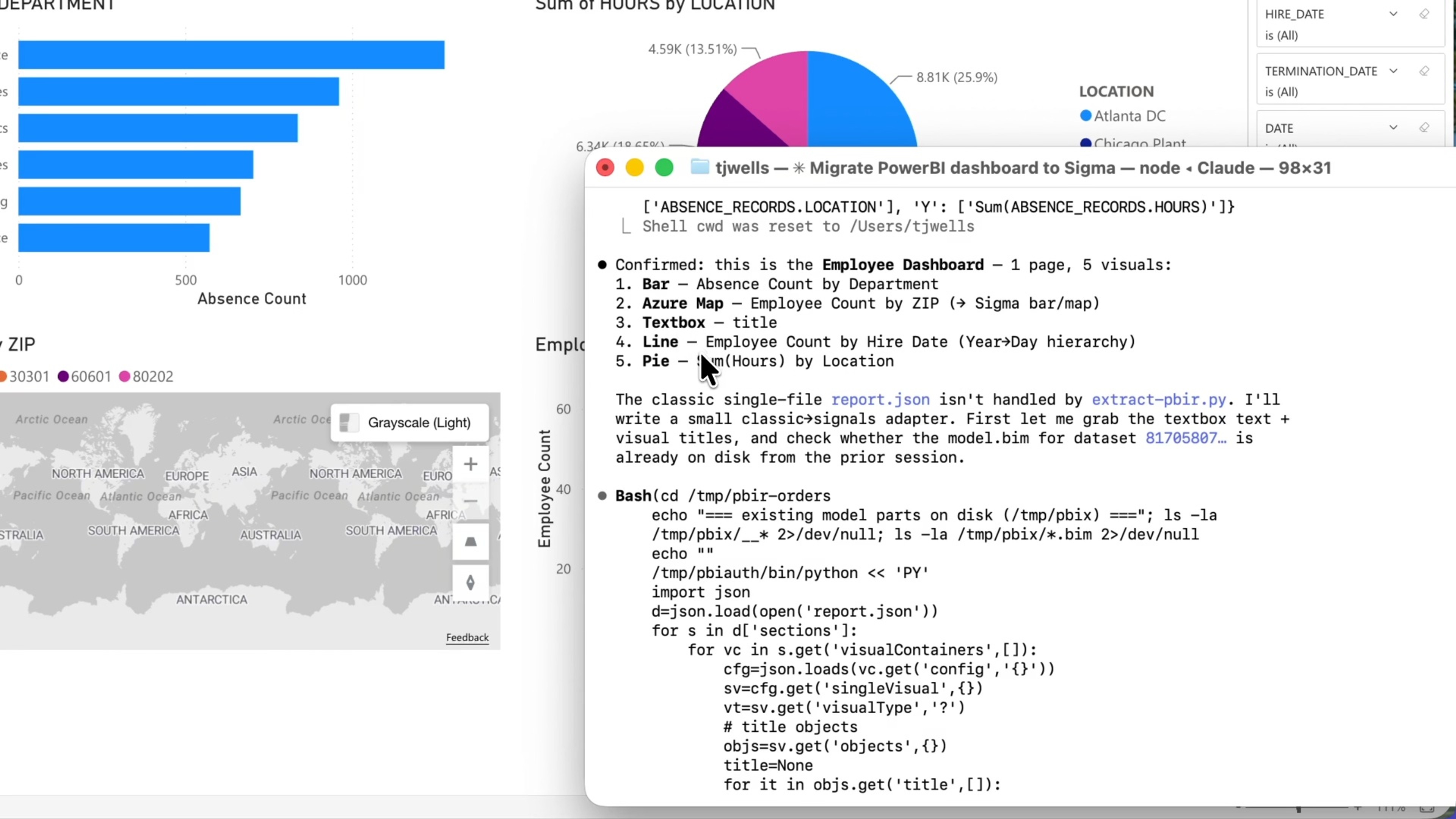Click "Confirmed: this is the Employee Dashboard" line
This screenshot has width=1456, height=819.
click(x=893, y=265)
